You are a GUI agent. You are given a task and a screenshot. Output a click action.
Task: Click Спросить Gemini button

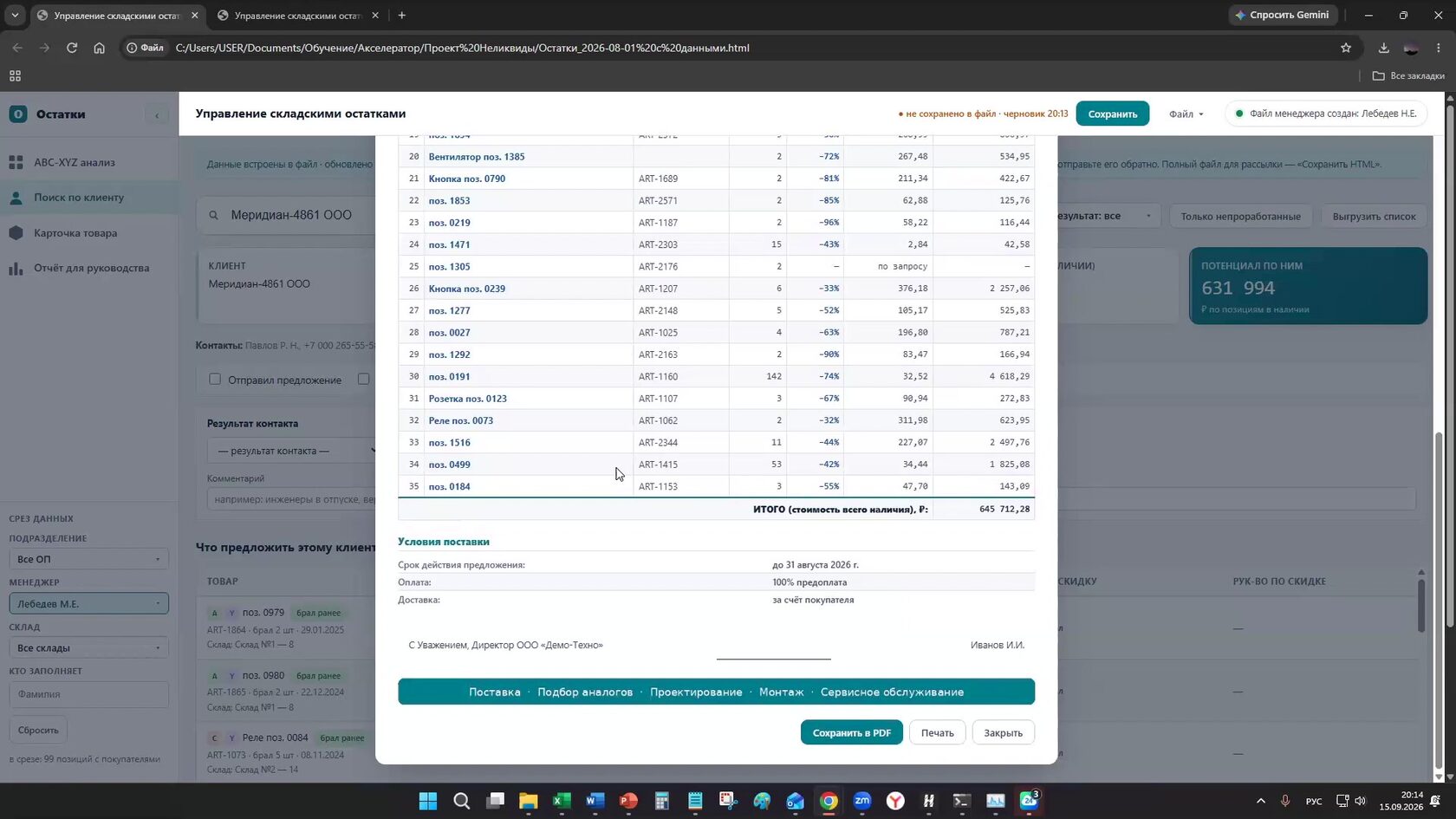pos(1282,15)
